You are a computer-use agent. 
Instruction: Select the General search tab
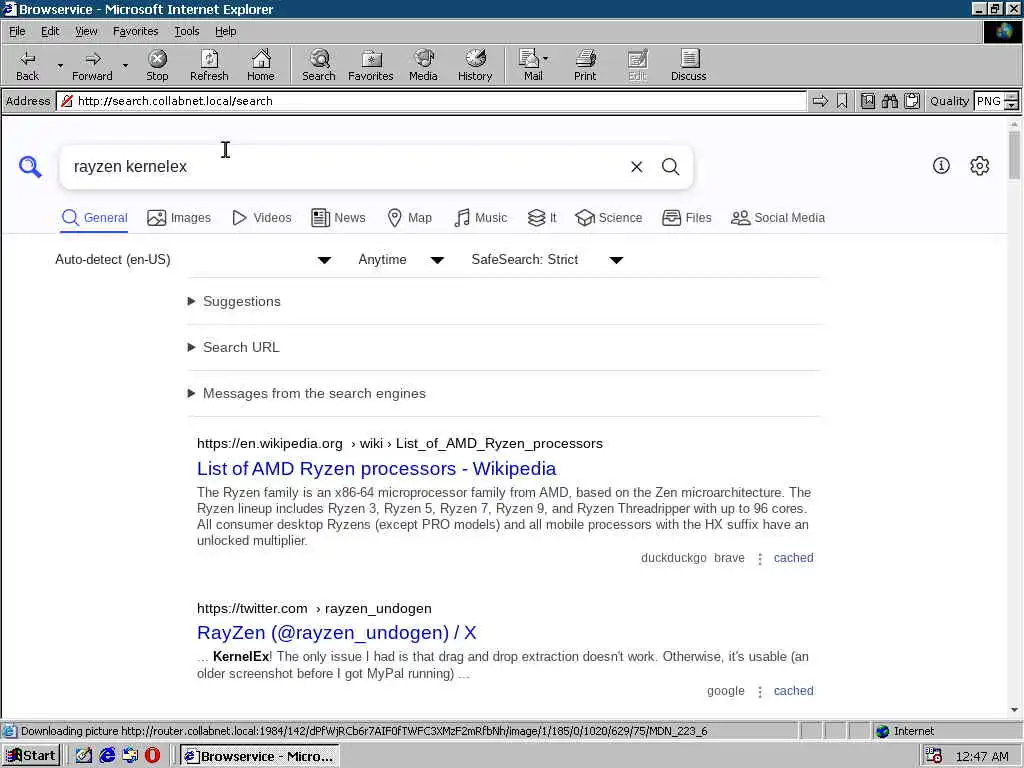tap(94, 218)
